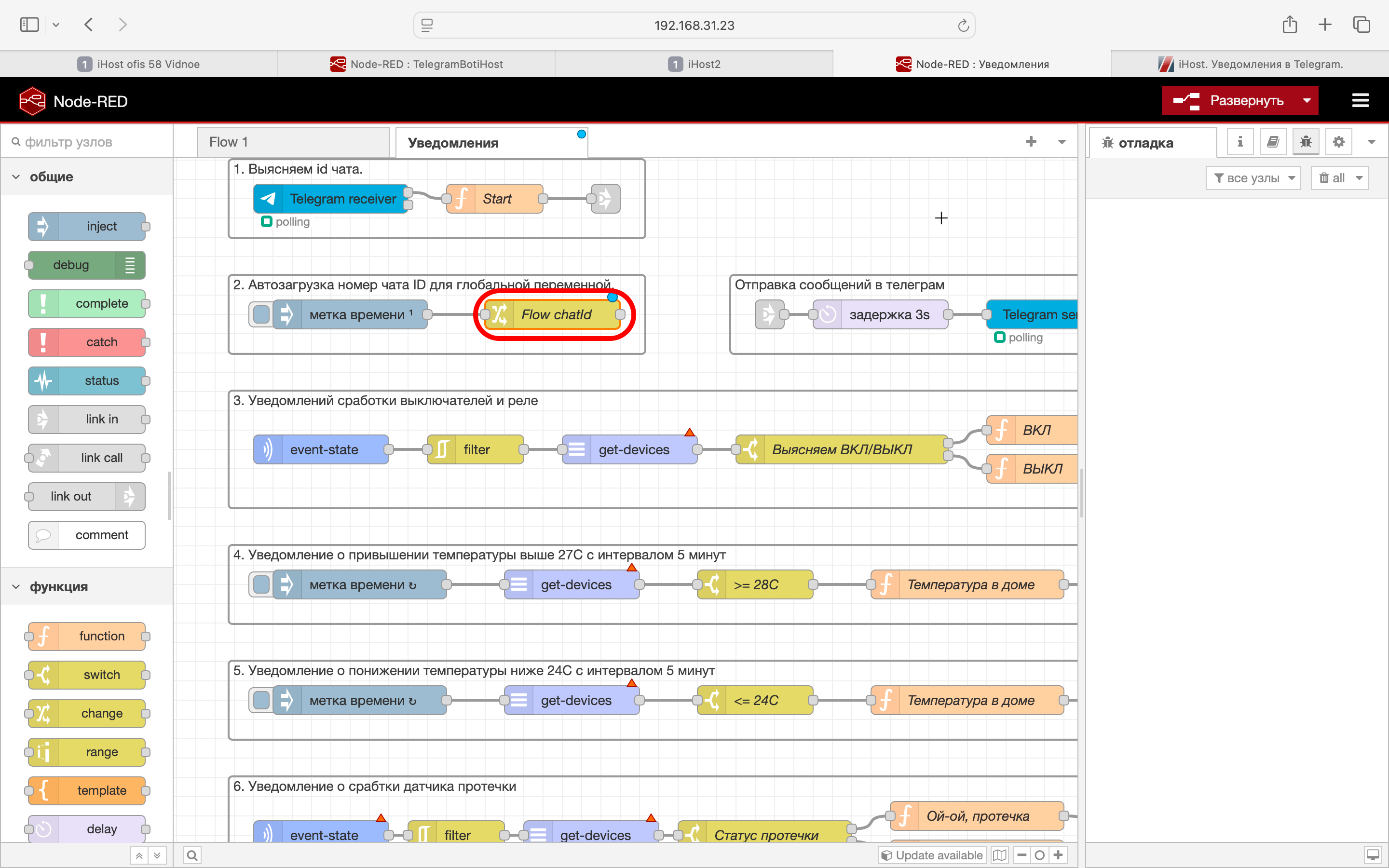The image size is (1389, 868).
Task: Zoom in the canvas with plus
Action: click(x=1058, y=855)
